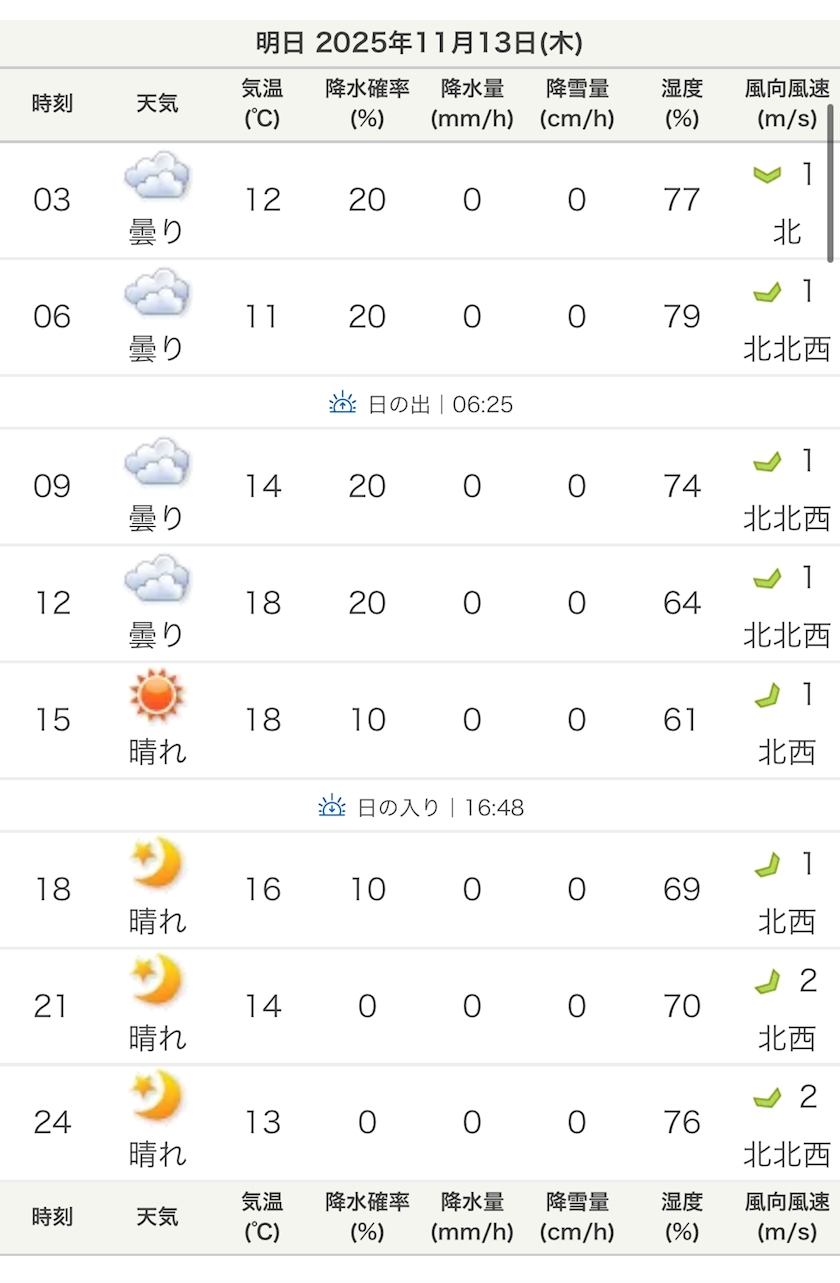Click the moon icon at 24 o'clock
The width and height of the screenshot is (840, 1283).
[x=157, y=1097]
